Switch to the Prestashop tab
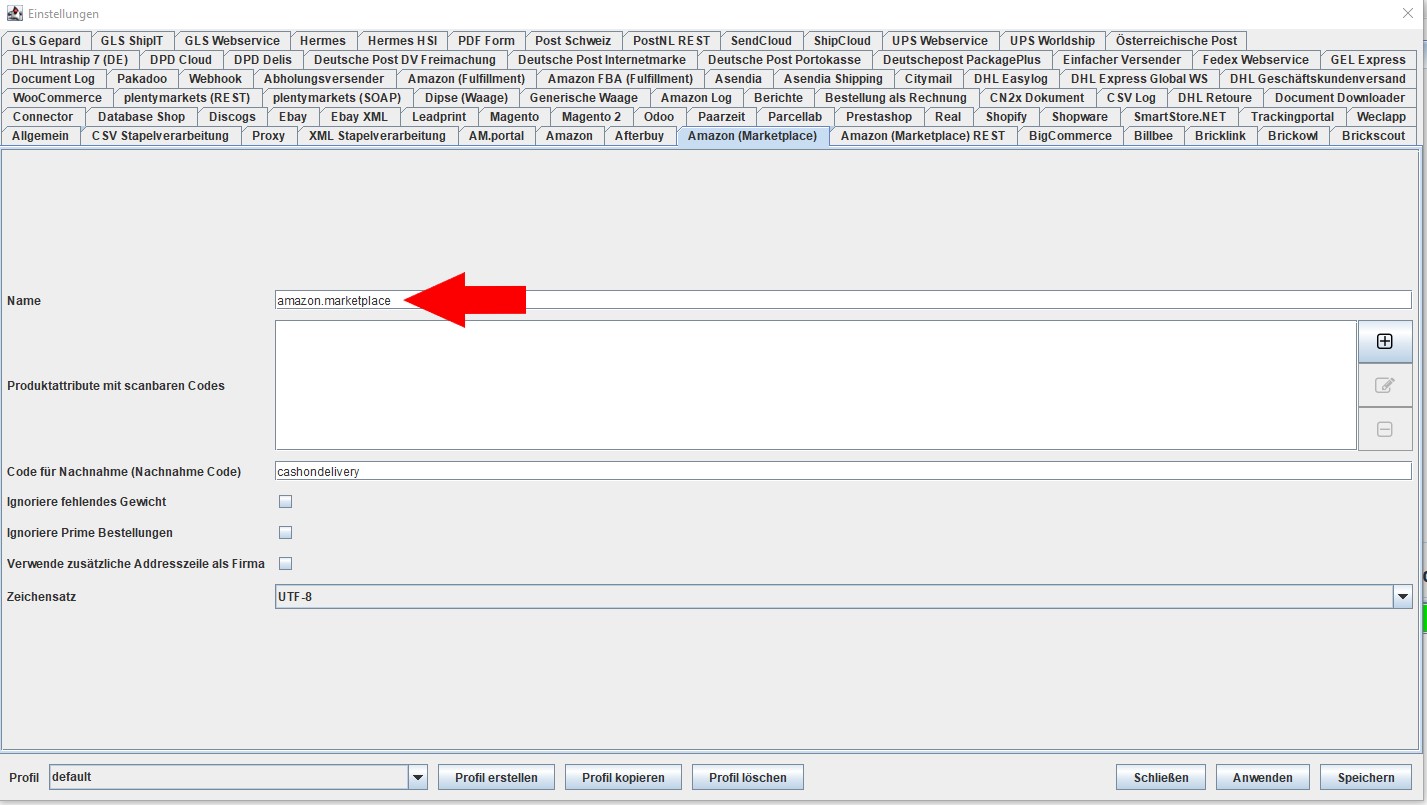This screenshot has width=1427, height=805. point(879,117)
